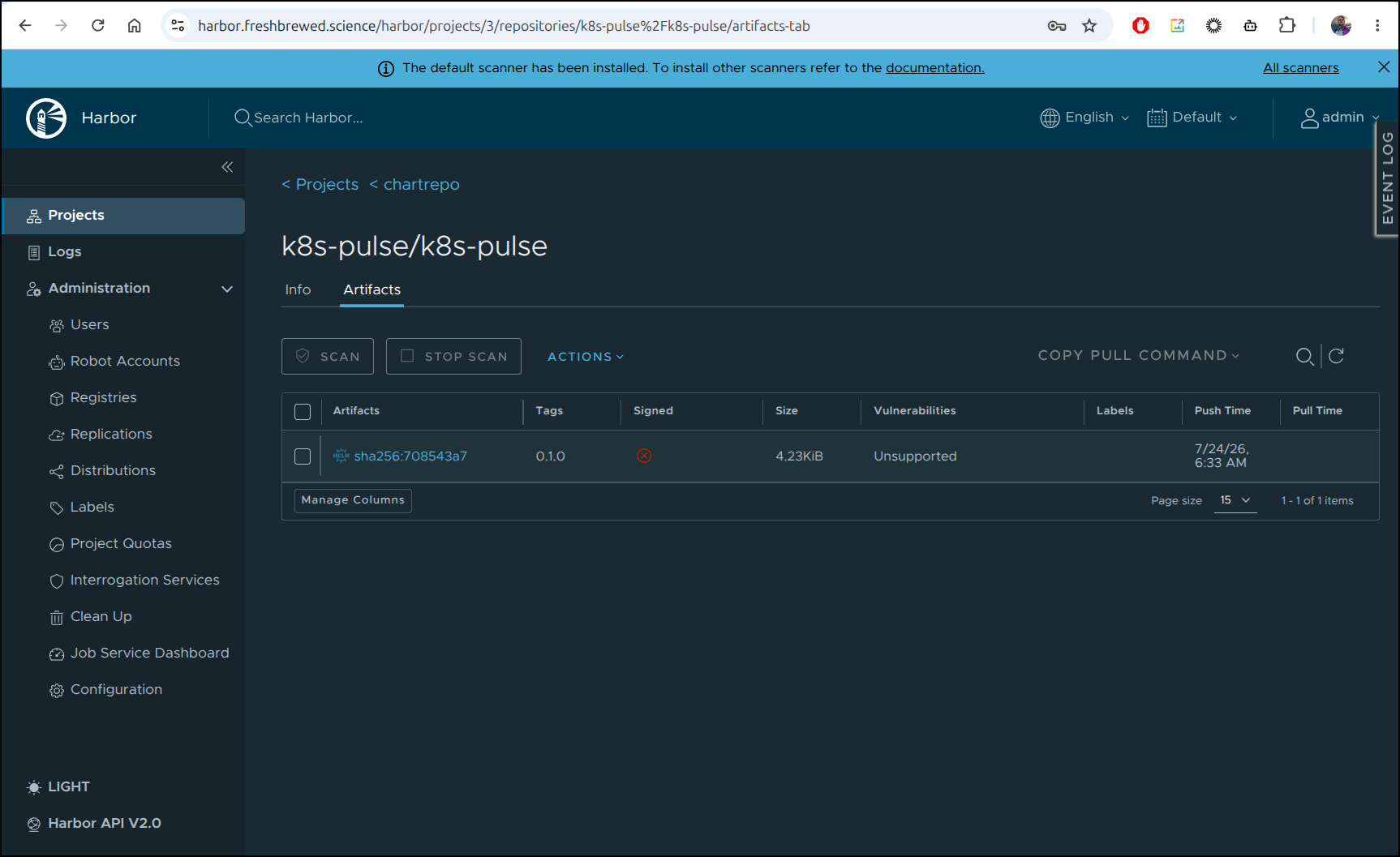Go back in browser history
This screenshot has width=1400, height=857.
[25, 26]
